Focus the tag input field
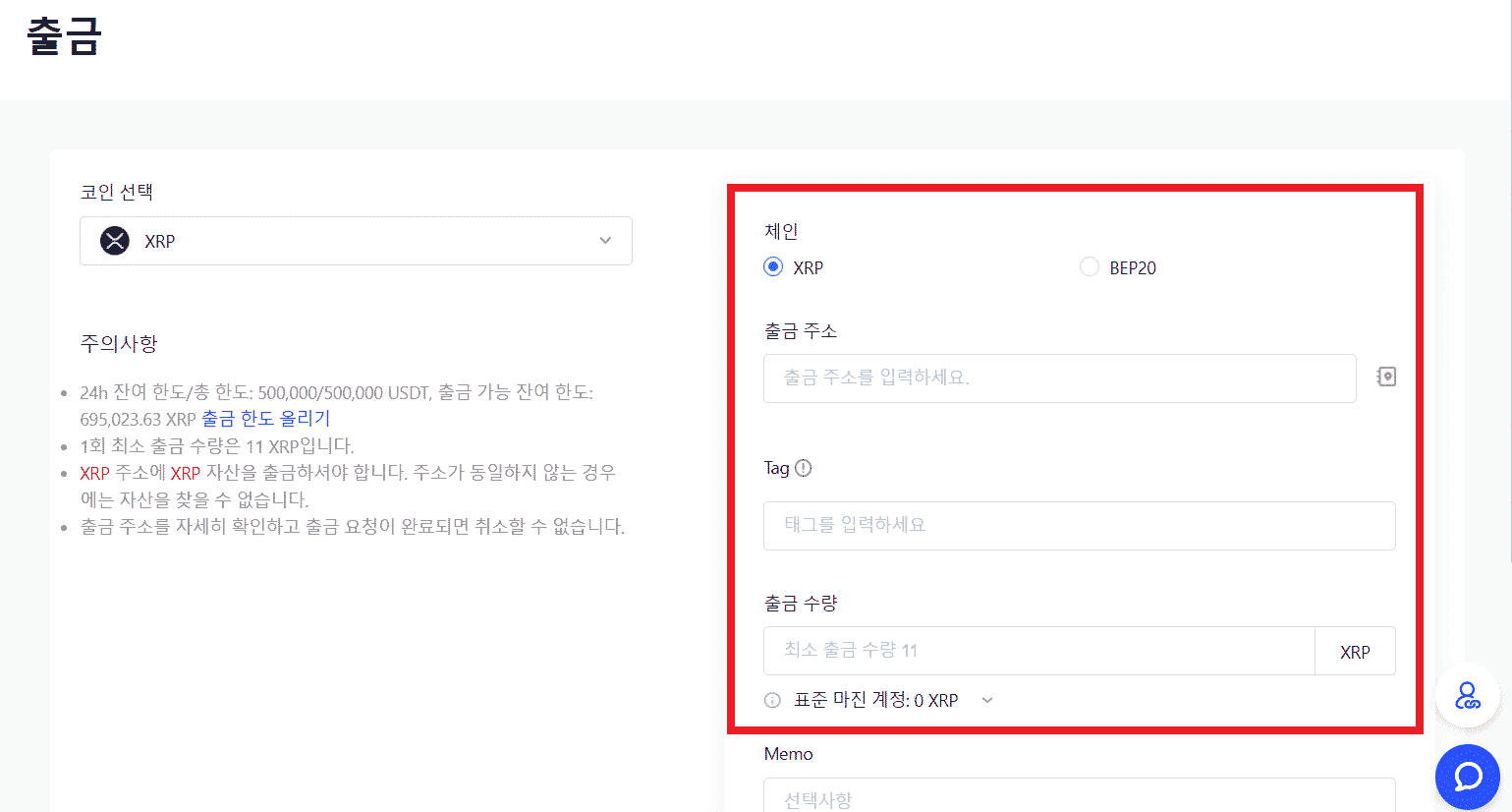Image resolution: width=1512 pixels, height=812 pixels. 1079,525
